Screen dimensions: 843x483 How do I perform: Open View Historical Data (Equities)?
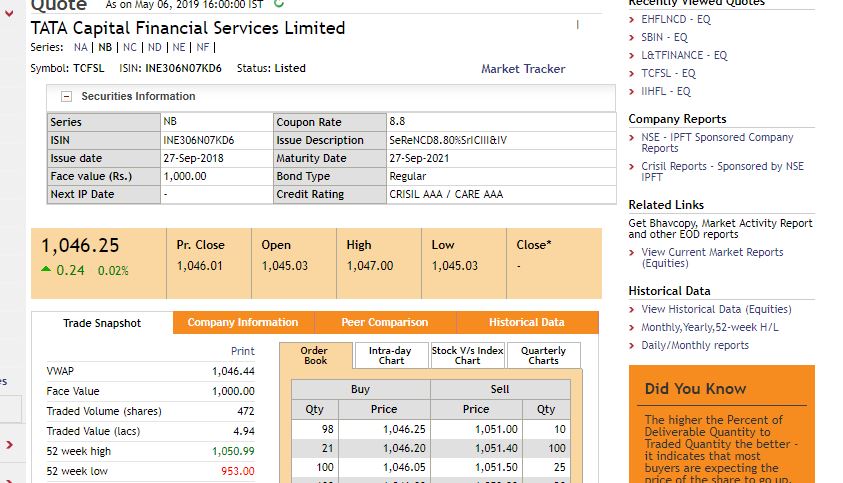tap(716, 309)
